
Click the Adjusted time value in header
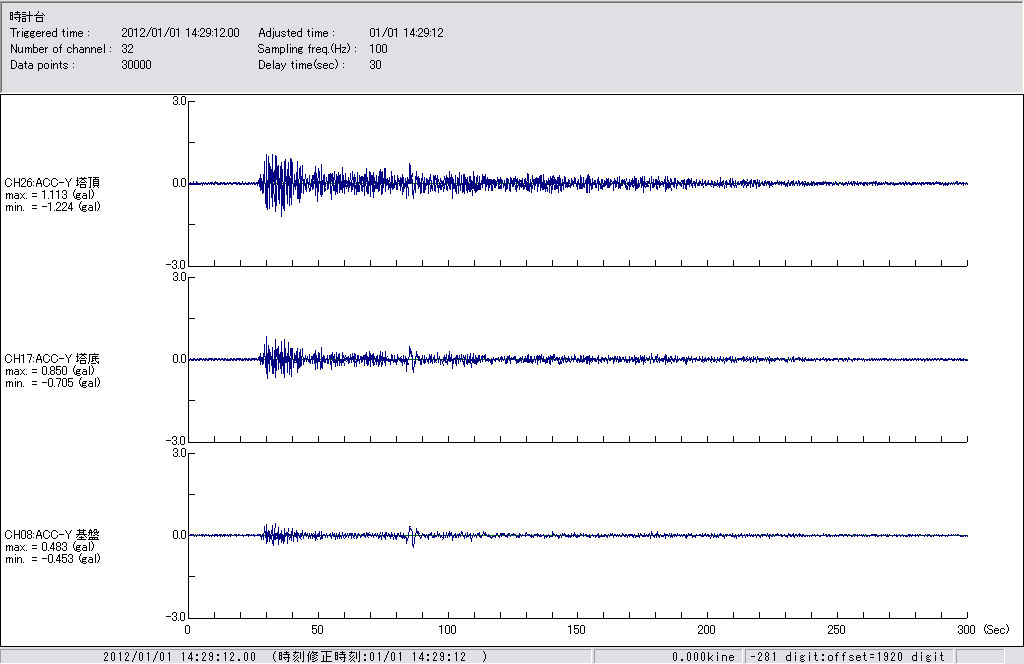(x=406, y=33)
